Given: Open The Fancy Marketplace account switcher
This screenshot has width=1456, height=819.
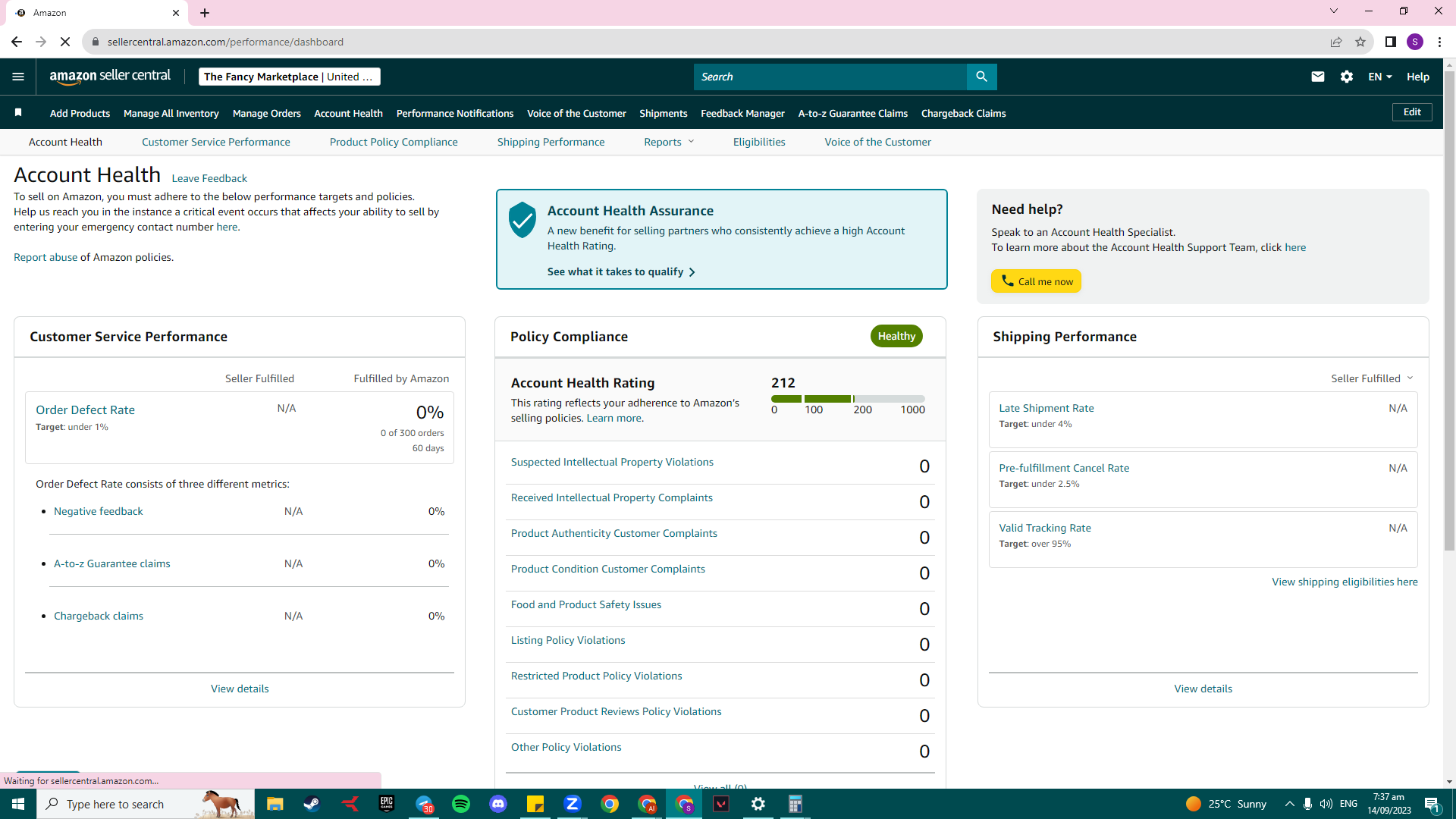Looking at the screenshot, I should point(289,77).
